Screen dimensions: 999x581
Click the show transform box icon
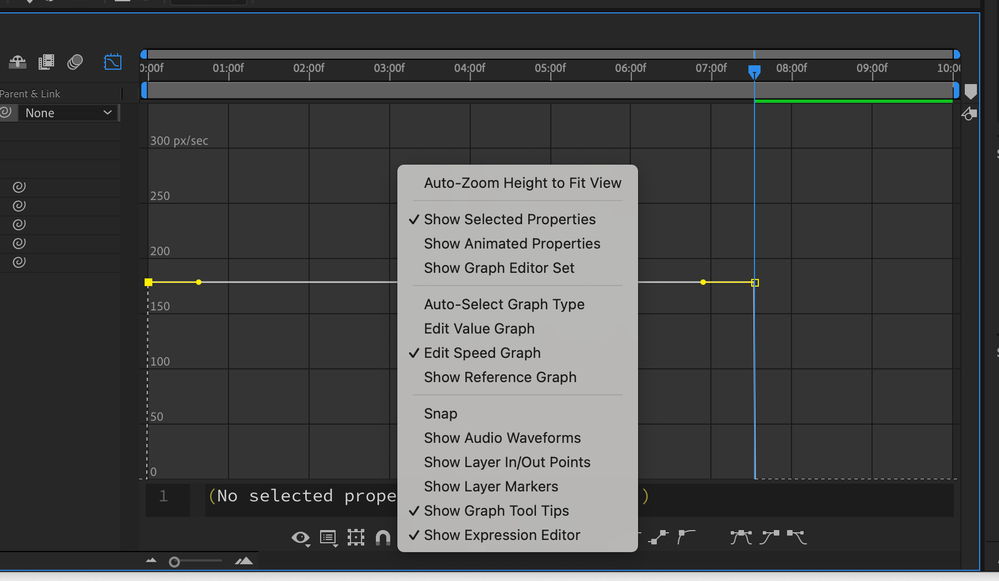356,538
